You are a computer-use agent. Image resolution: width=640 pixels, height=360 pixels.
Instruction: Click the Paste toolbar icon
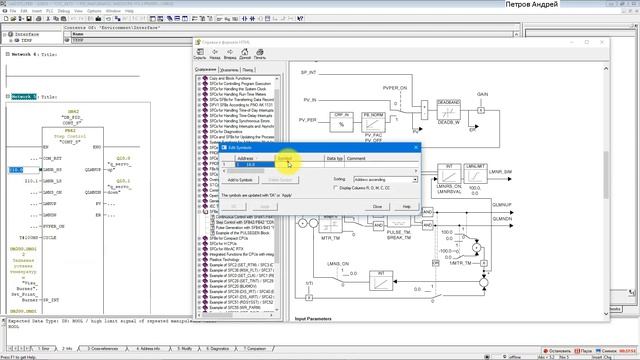coord(64,19)
